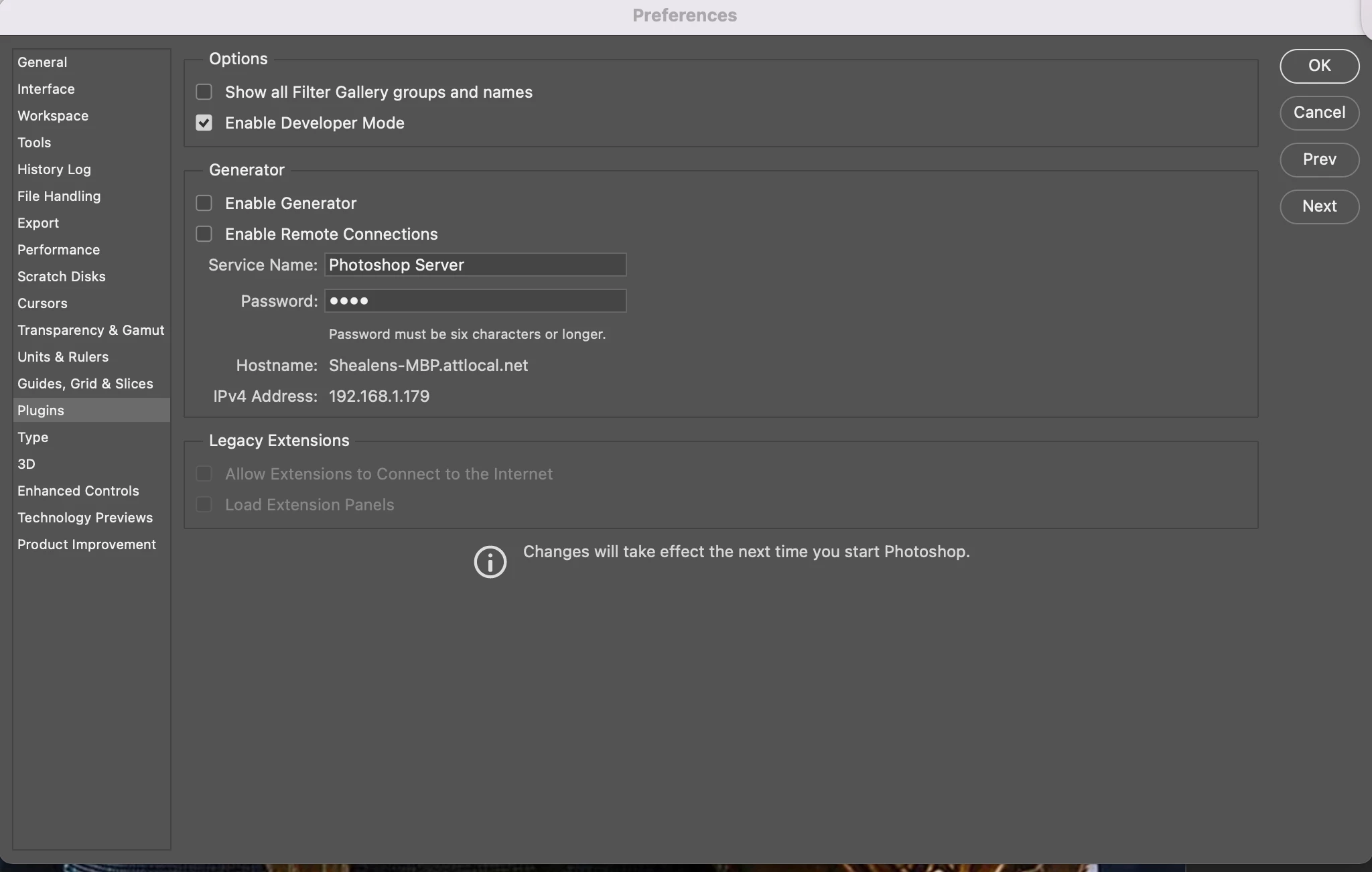Enable Show all Filter Gallery groups checkbox

[x=204, y=92]
